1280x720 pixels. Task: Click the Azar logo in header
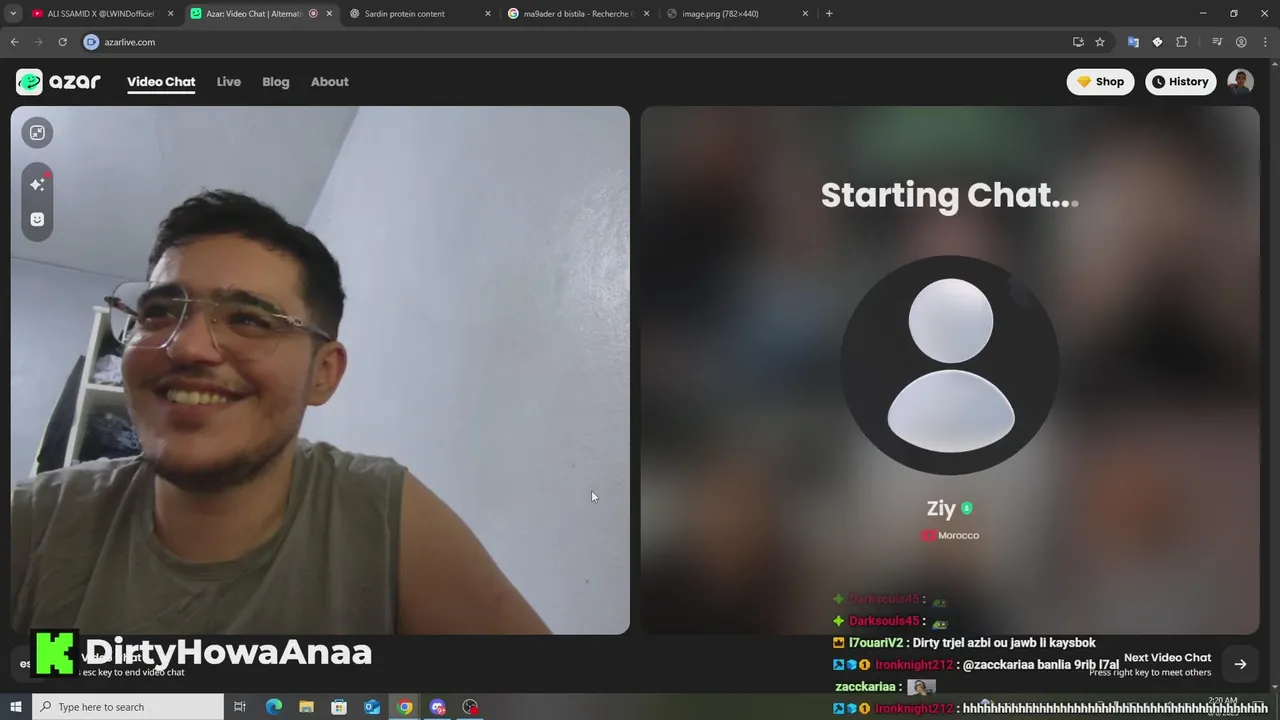(58, 82)
